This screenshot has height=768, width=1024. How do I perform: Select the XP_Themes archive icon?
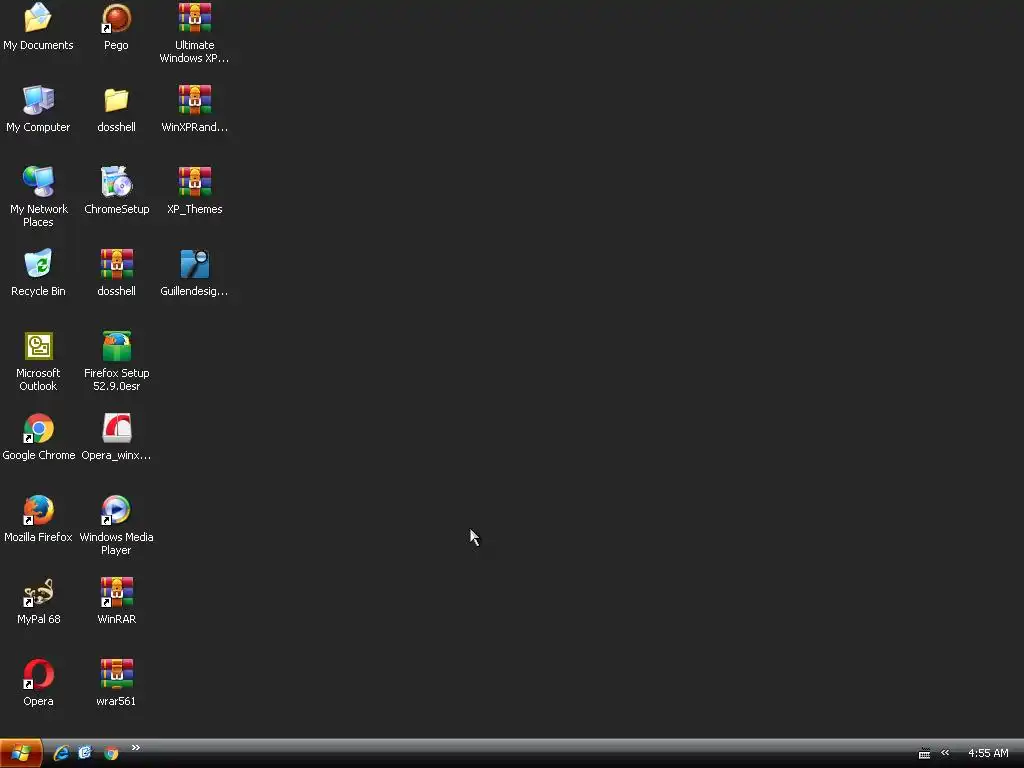click(x=195, y=182)
